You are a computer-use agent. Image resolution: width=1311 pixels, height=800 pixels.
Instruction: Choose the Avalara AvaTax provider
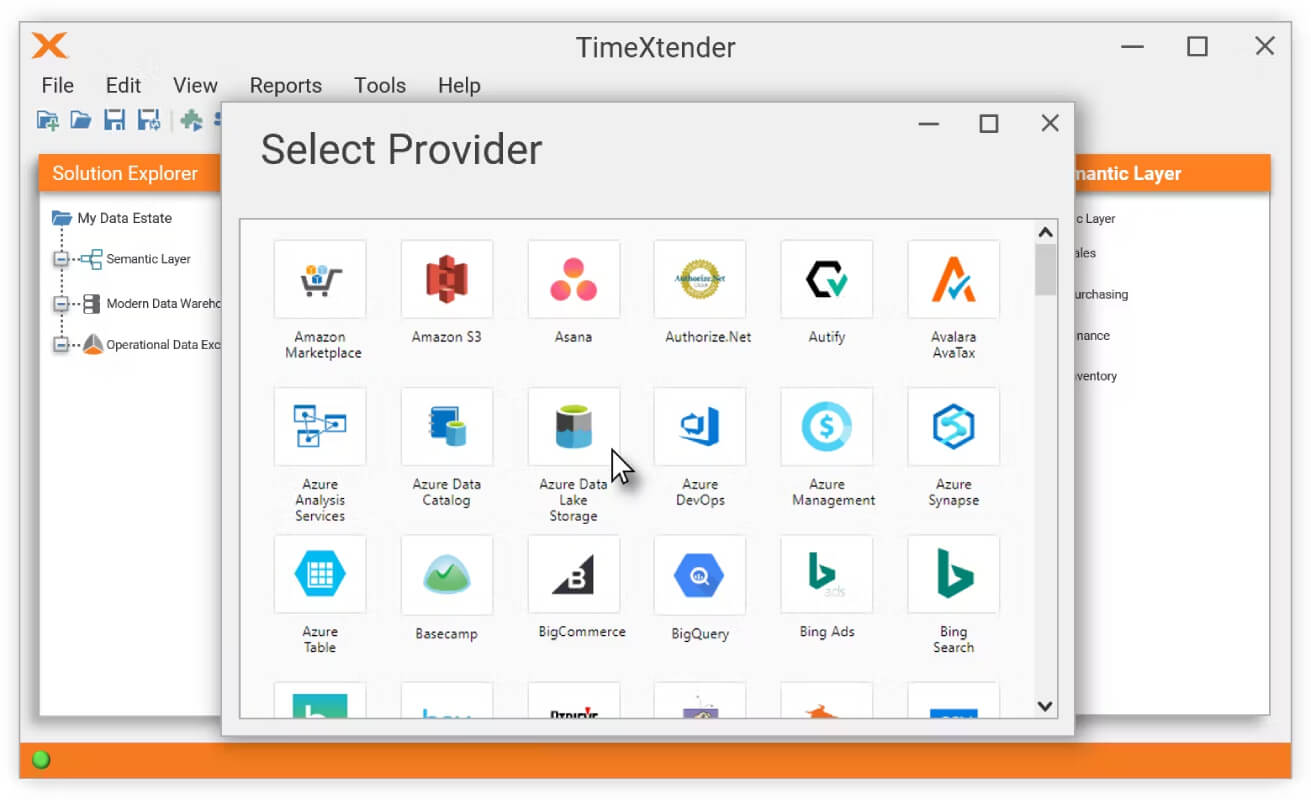coord(954,279)
